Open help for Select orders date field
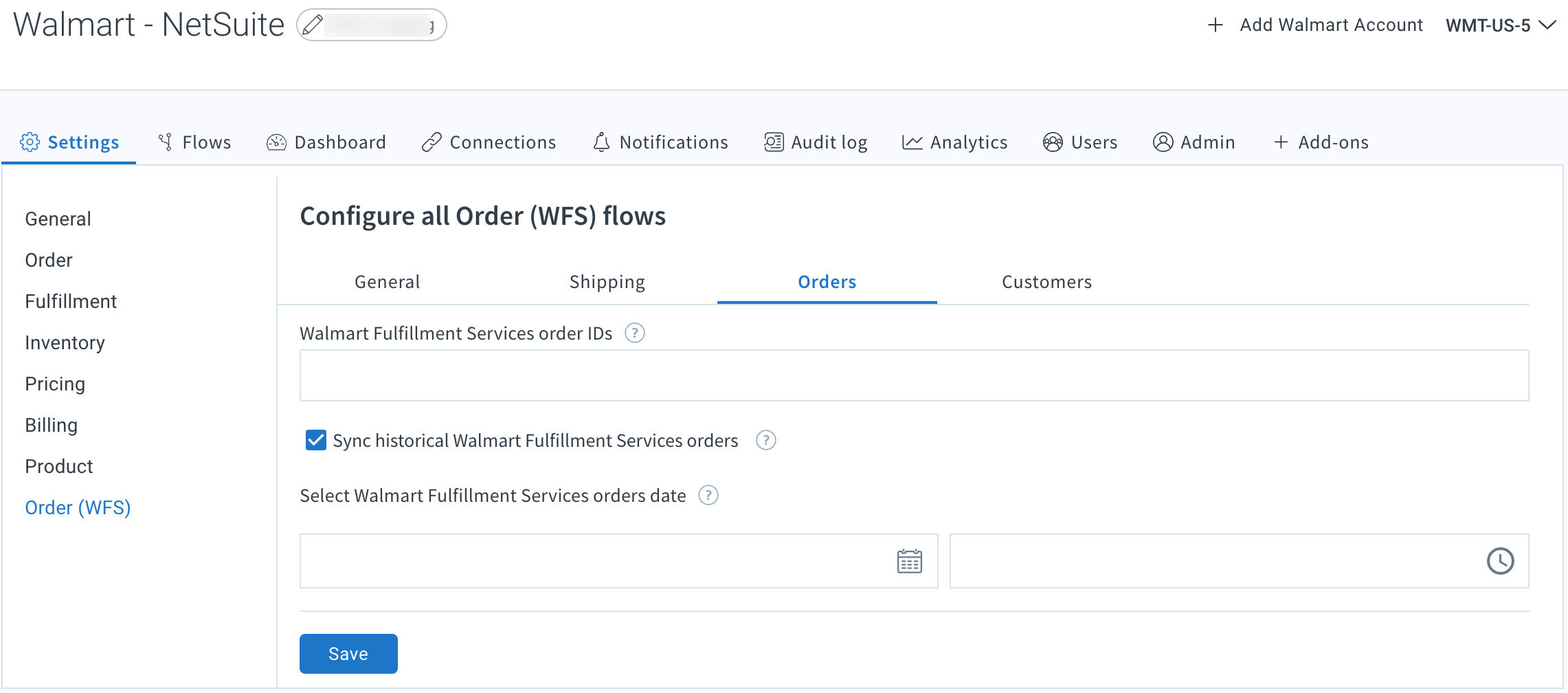Viewport: 1568px width, 693px height. (708, 495)
